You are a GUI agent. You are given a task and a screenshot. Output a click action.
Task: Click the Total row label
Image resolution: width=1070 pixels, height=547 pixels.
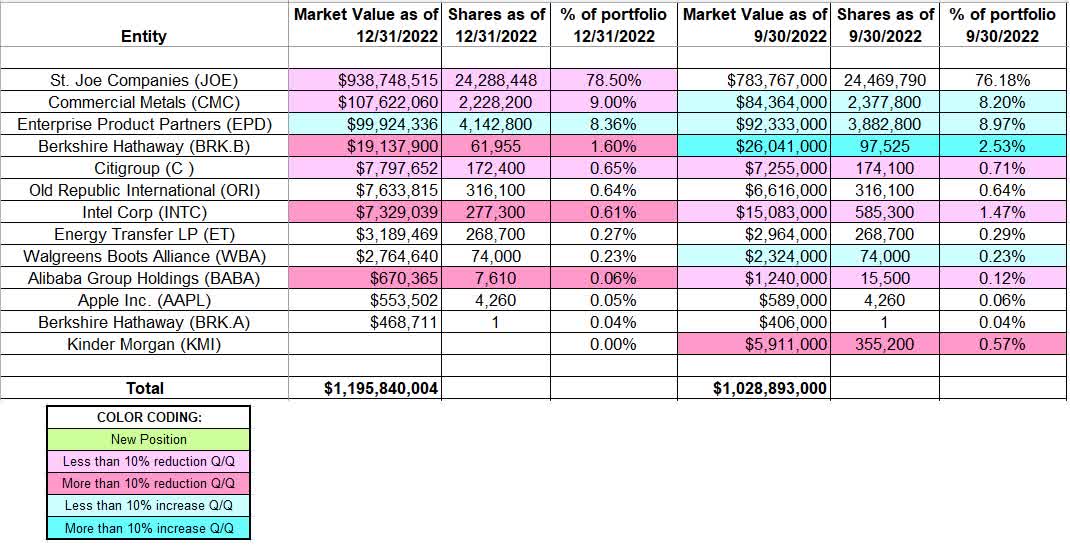pos(144,387)
